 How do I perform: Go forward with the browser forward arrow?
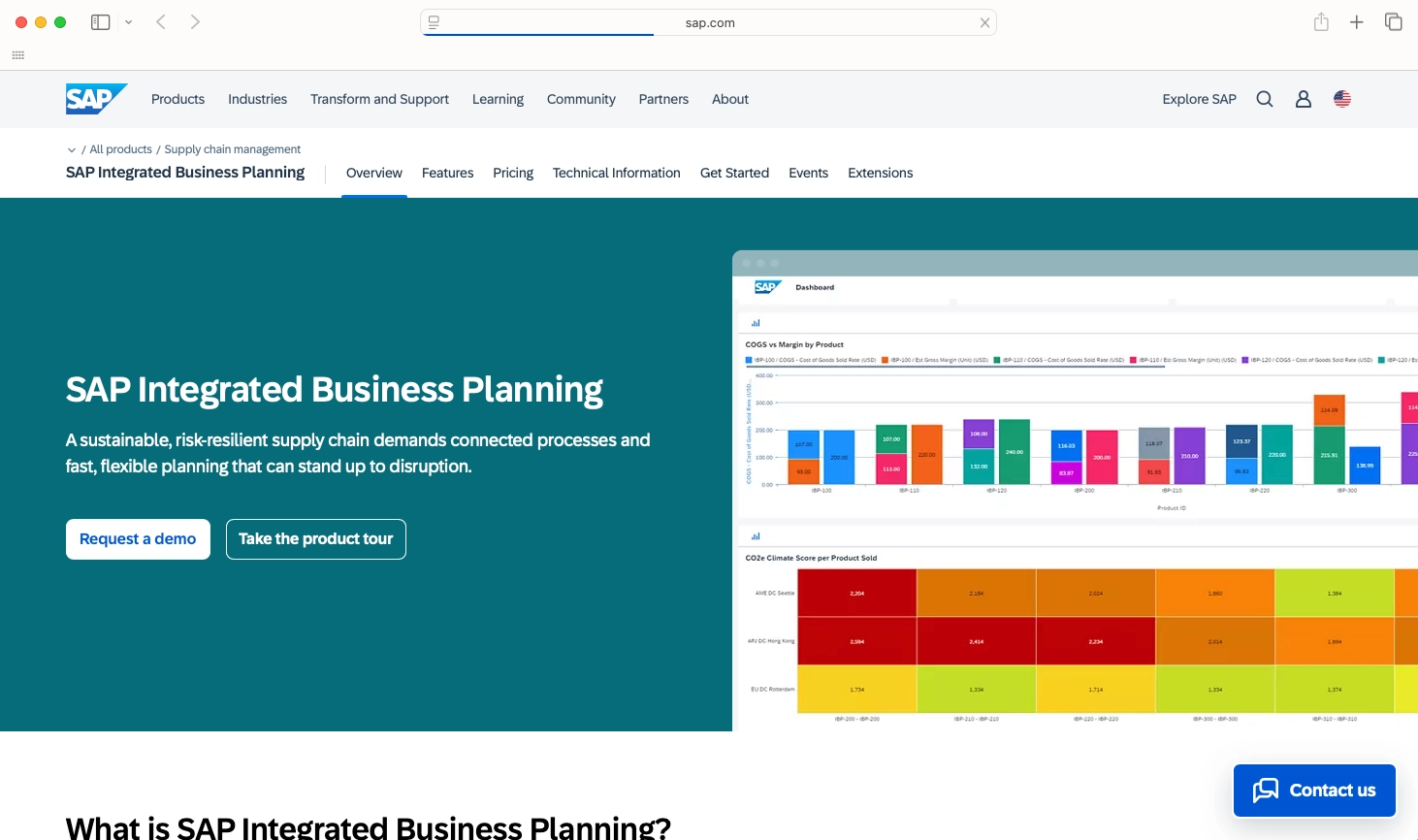[x=195, y=22]
